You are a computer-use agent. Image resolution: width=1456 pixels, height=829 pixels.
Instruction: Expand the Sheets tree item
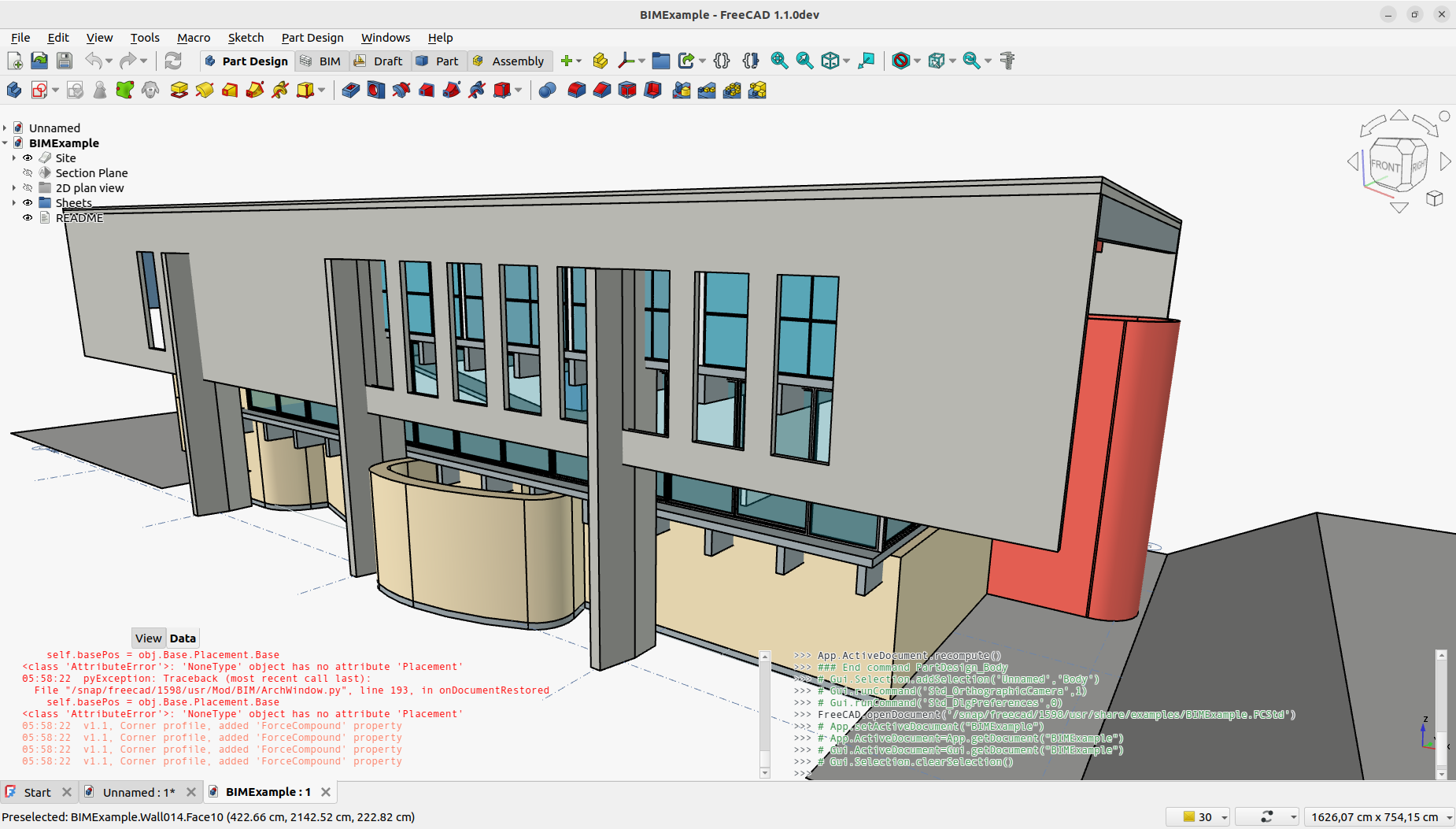pyautogui.click(x=14, y=203)
